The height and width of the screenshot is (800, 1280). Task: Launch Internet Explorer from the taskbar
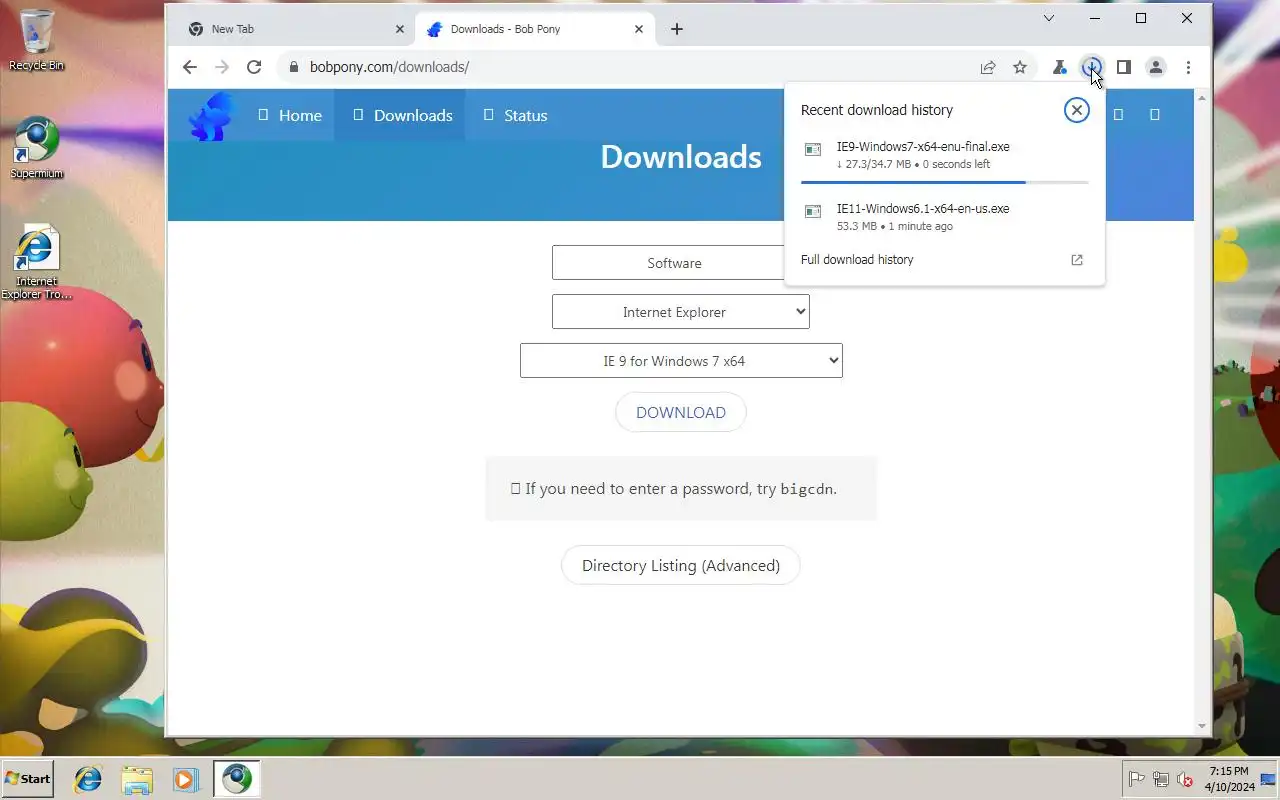[88, 779]
